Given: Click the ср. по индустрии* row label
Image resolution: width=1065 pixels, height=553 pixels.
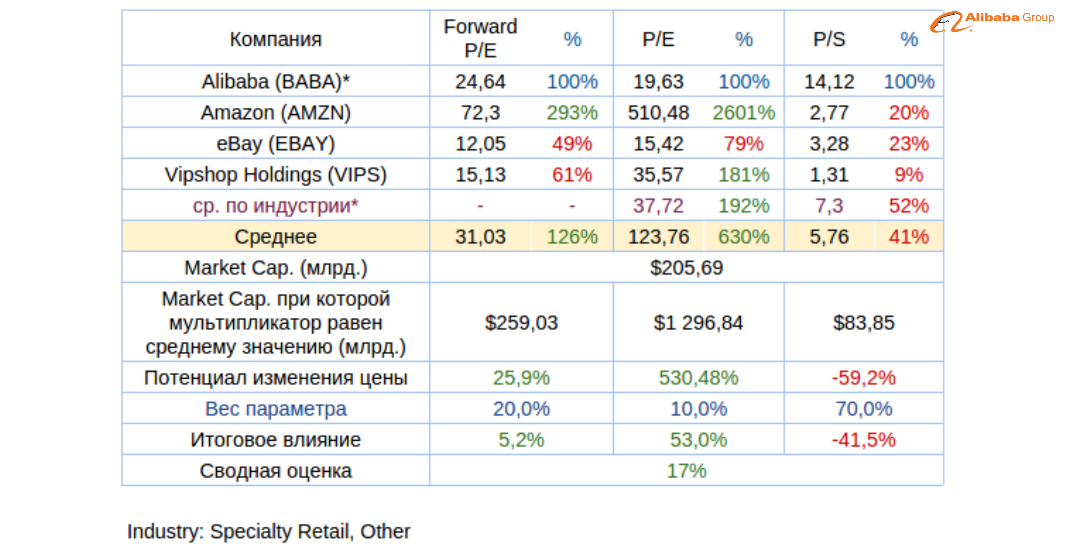Looking at the screenshot, I should coord(275,206).
